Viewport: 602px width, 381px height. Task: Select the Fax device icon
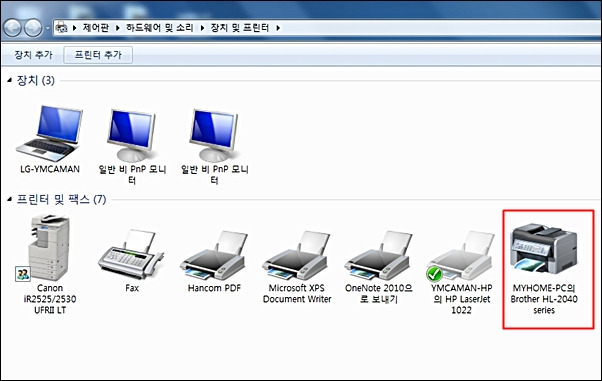[131, 254]
